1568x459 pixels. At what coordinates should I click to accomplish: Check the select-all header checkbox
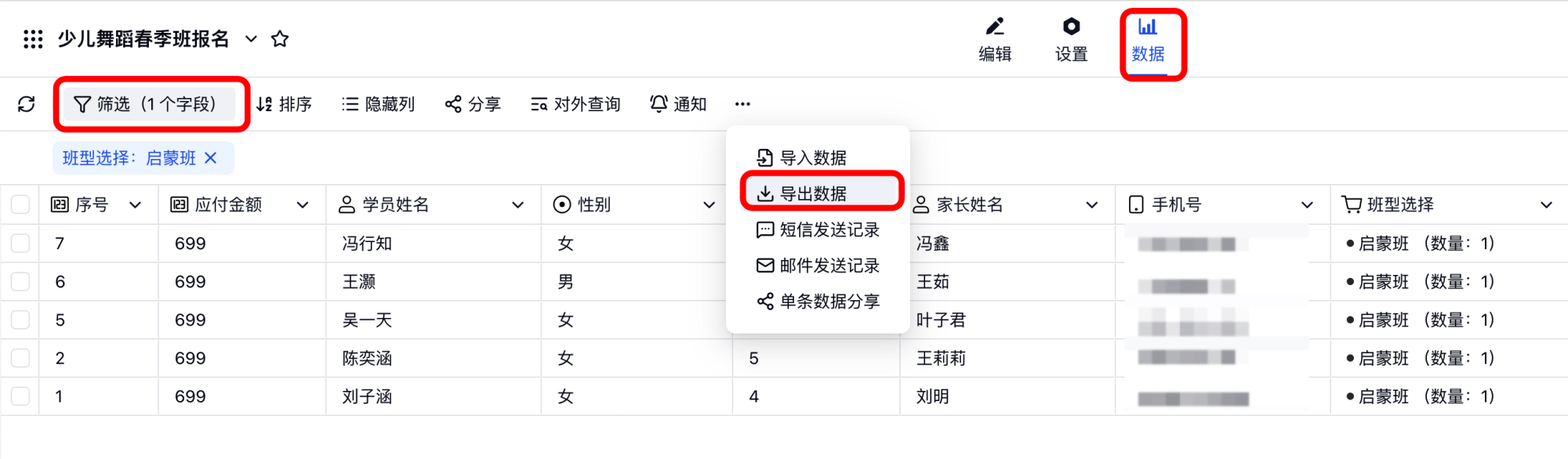click(20, 205)
